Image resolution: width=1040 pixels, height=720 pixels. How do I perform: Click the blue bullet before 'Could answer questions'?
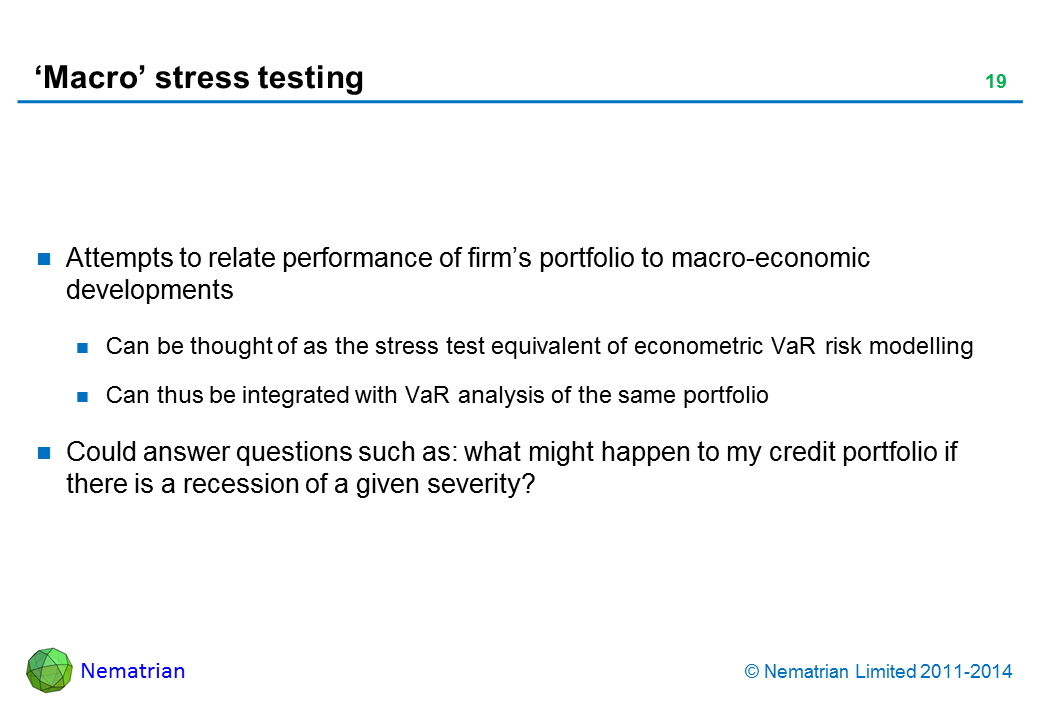45,453
